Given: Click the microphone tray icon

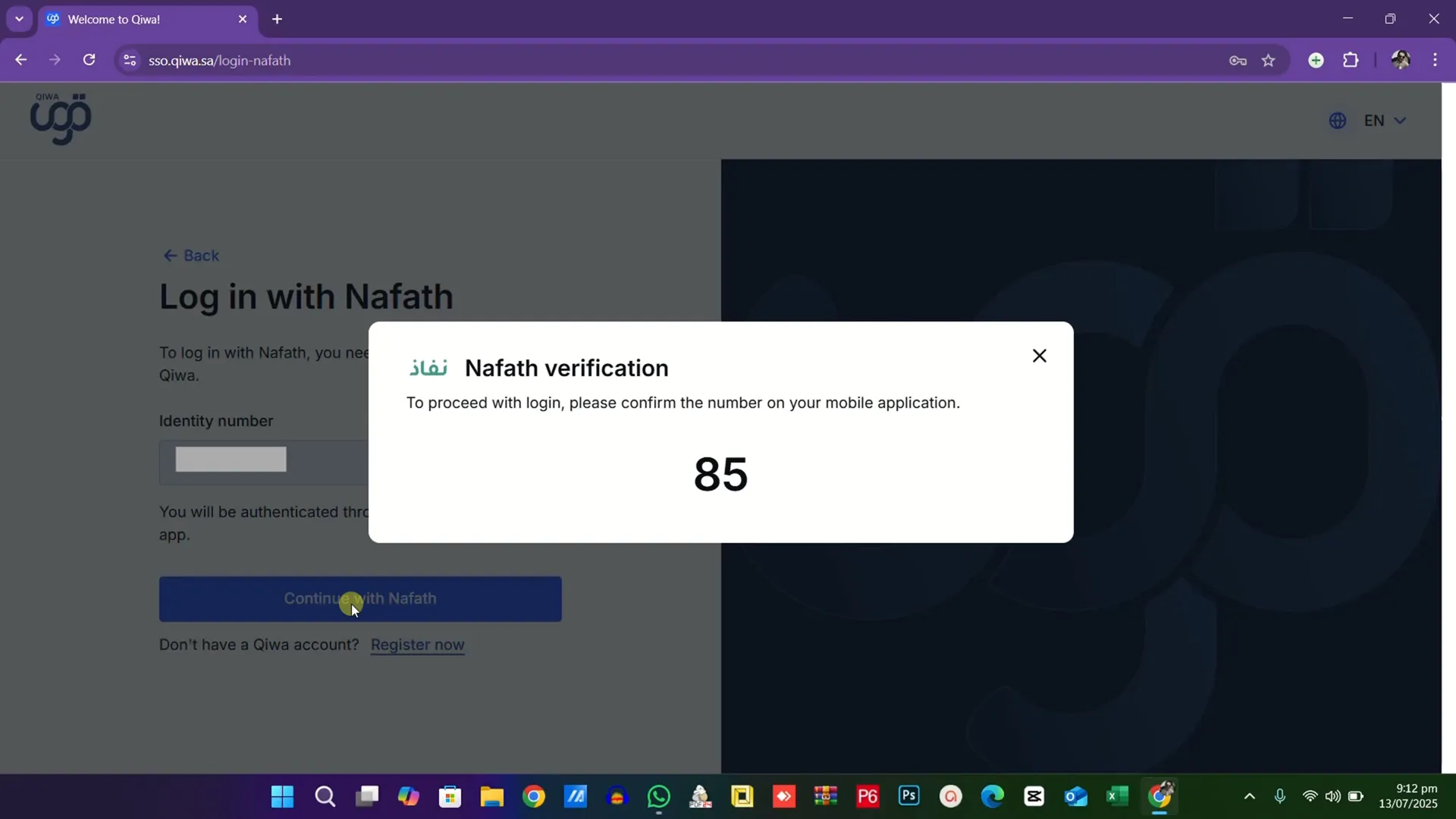Looking at the screenshot, I should pyautogui.click(x=1280, y=796).
